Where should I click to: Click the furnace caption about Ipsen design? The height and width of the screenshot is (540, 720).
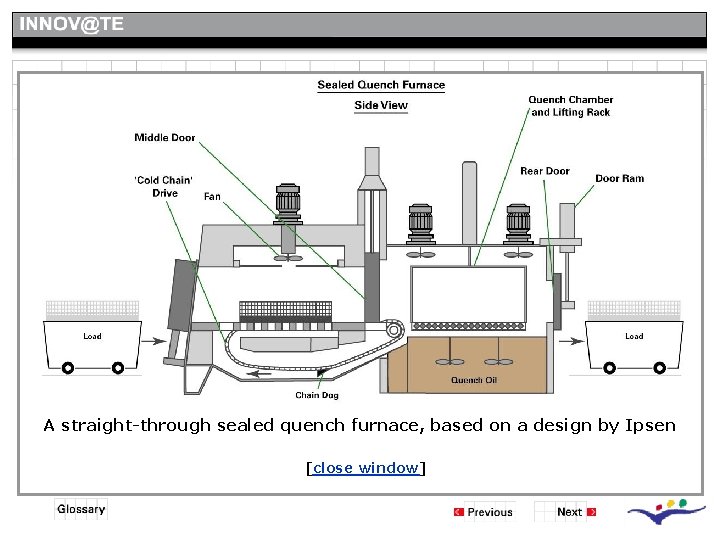click(360, 426)
